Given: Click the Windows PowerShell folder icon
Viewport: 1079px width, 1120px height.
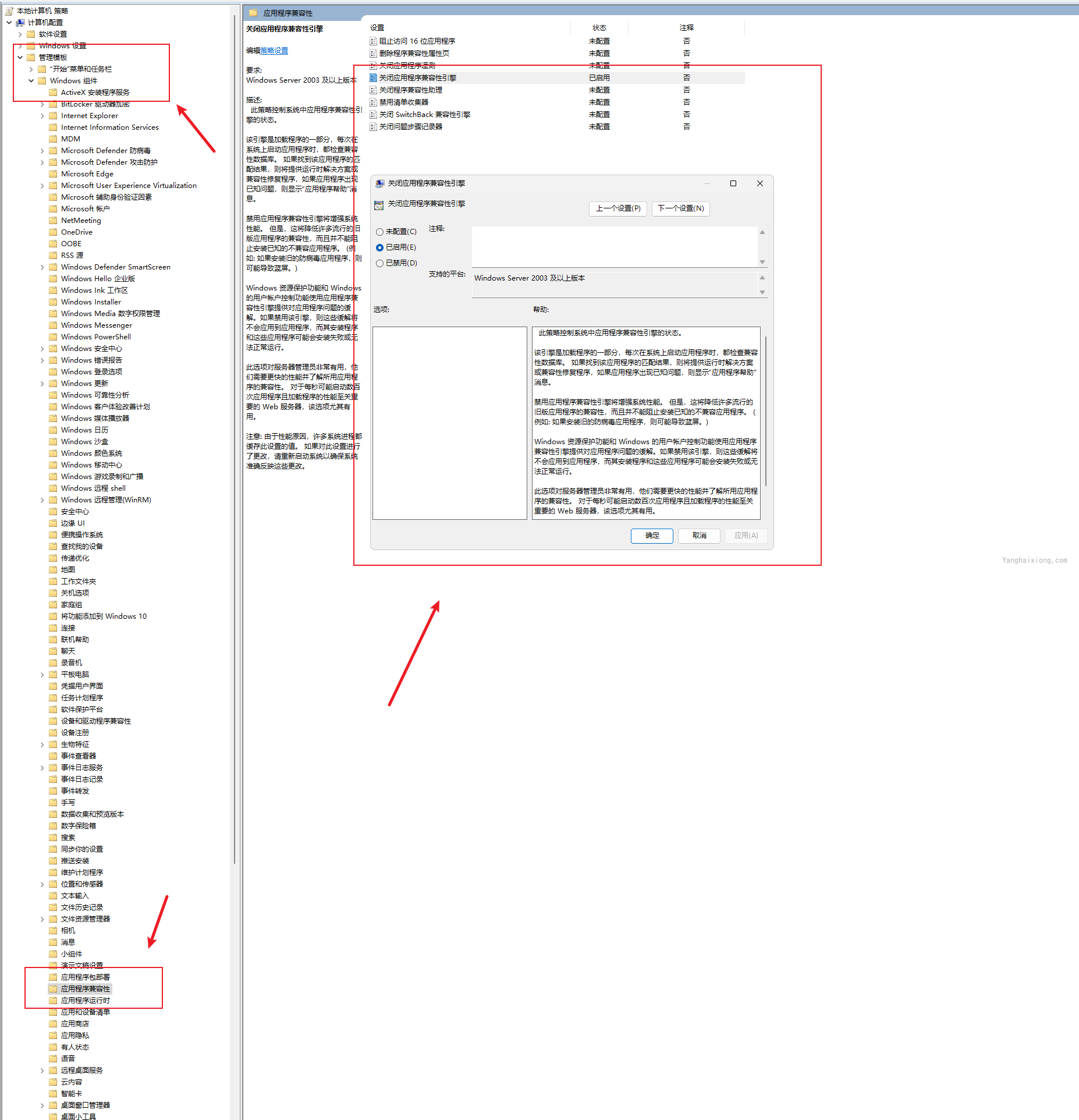Looking at the screenshot, I should [54, 336].
